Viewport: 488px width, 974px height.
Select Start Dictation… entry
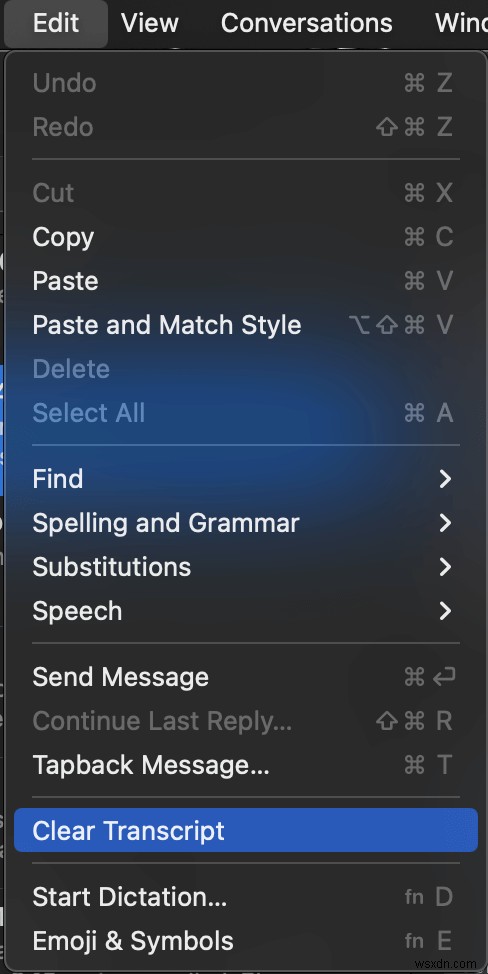pos(246,896)
